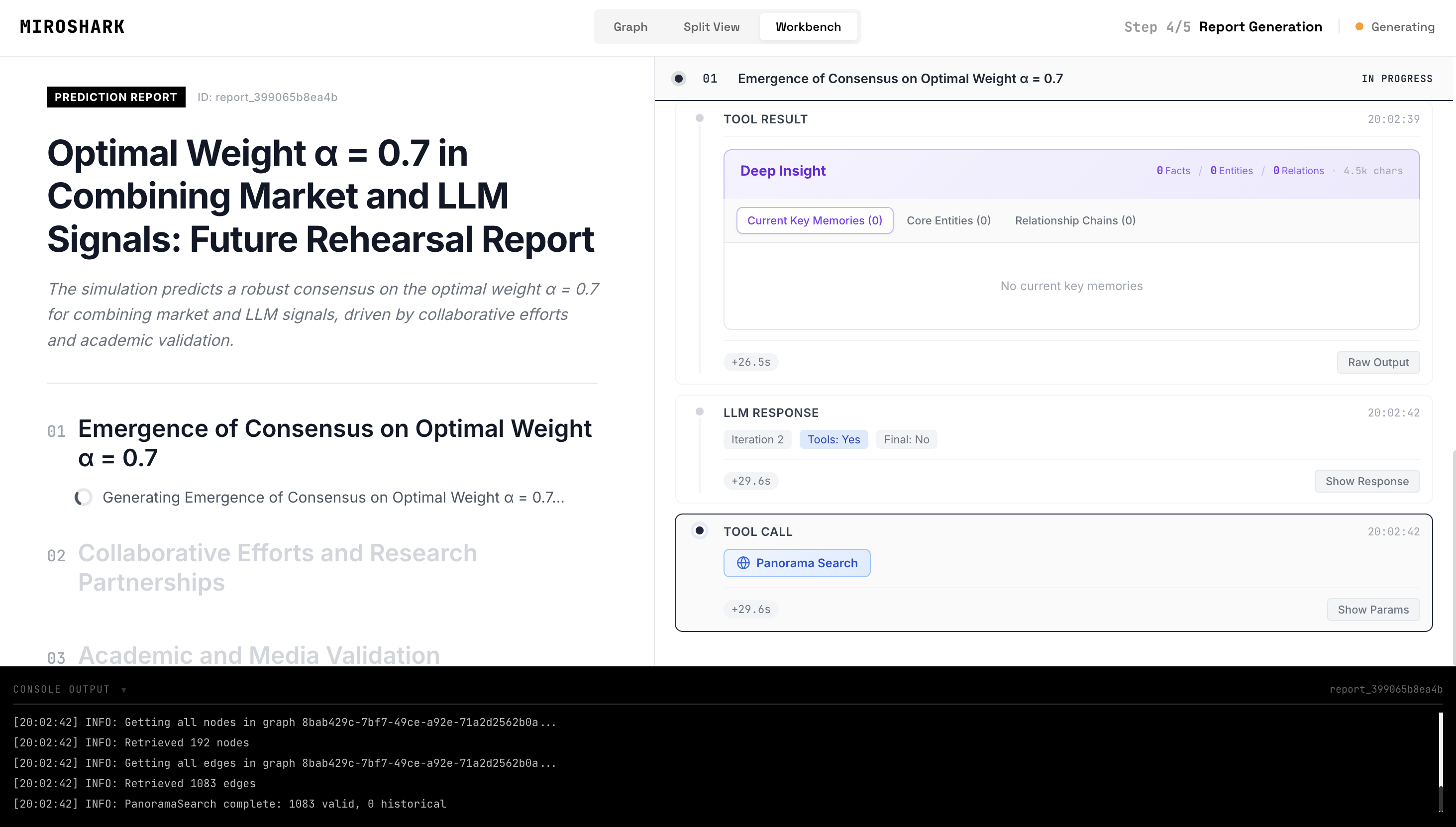Viewport: 1456px width, 827px height.
Task: Click the TOOL CALL timeline dot
Action: (700, 530)
